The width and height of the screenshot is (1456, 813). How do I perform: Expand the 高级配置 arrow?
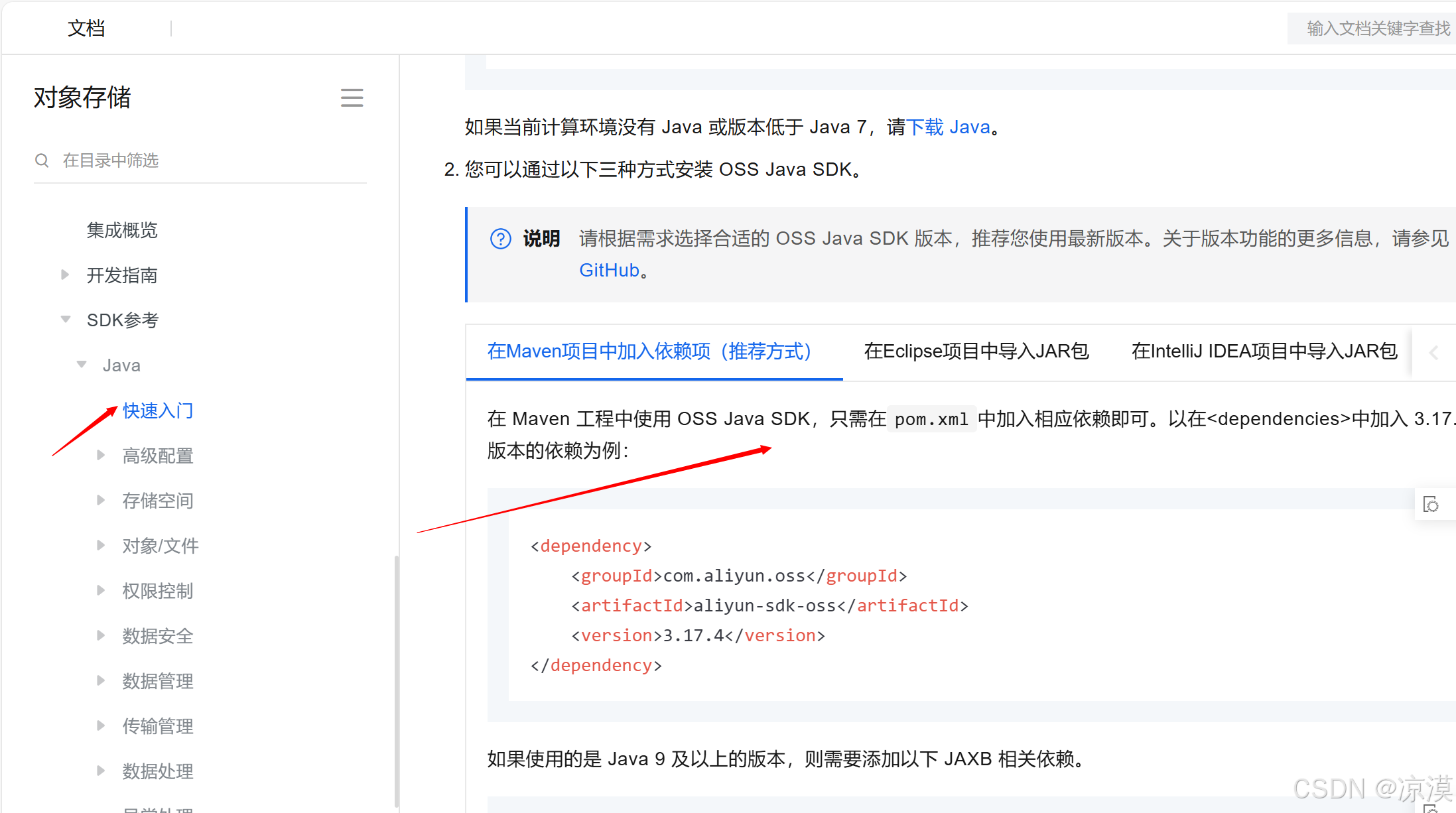coord(101,455)
